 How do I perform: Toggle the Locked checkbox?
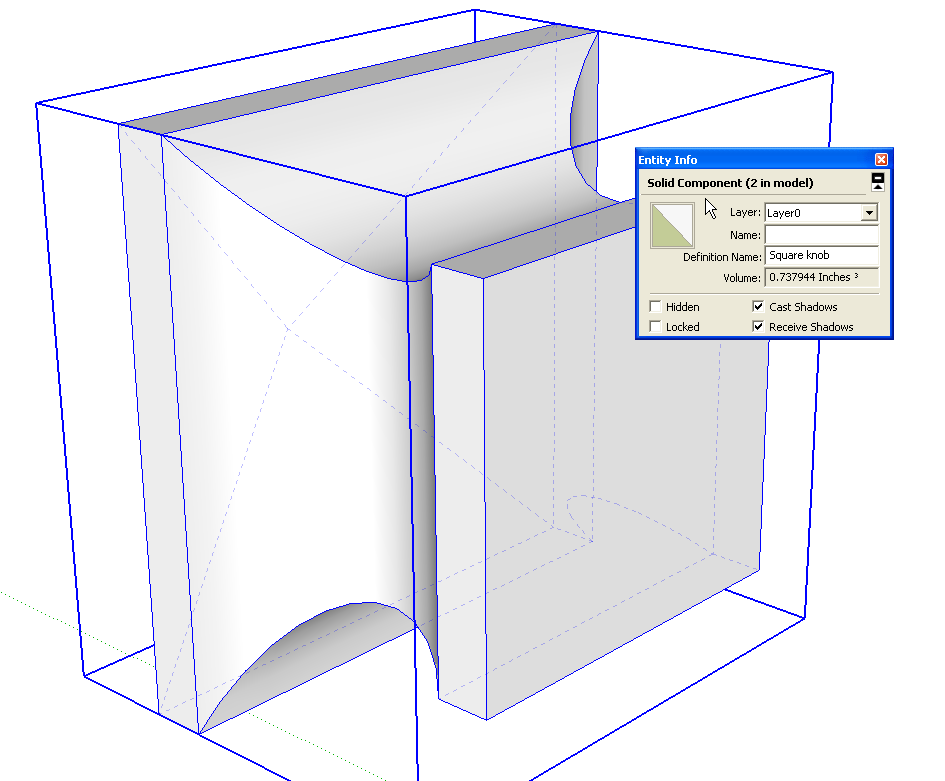click(655, 327)
